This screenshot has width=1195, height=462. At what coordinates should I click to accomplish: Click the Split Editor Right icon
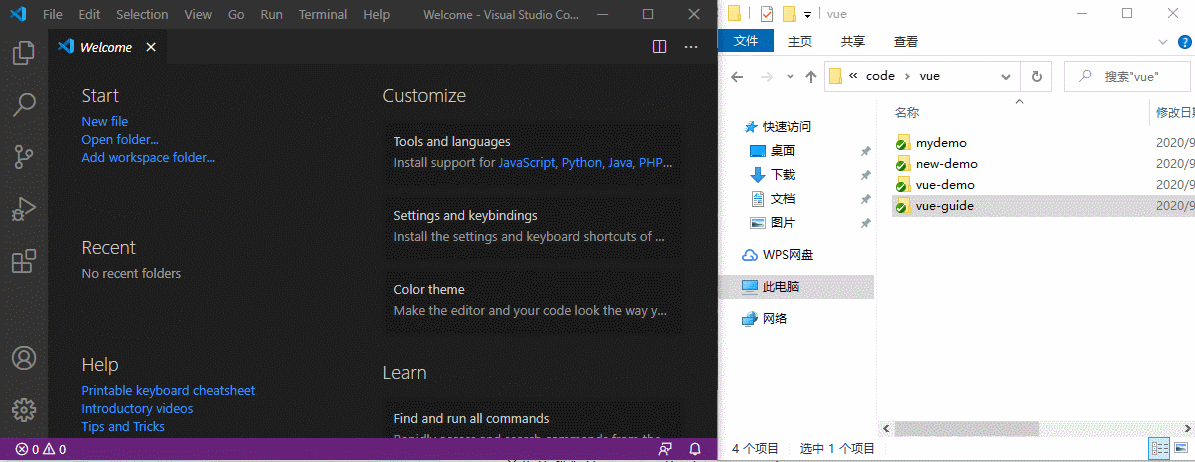(x=660, y=47)
